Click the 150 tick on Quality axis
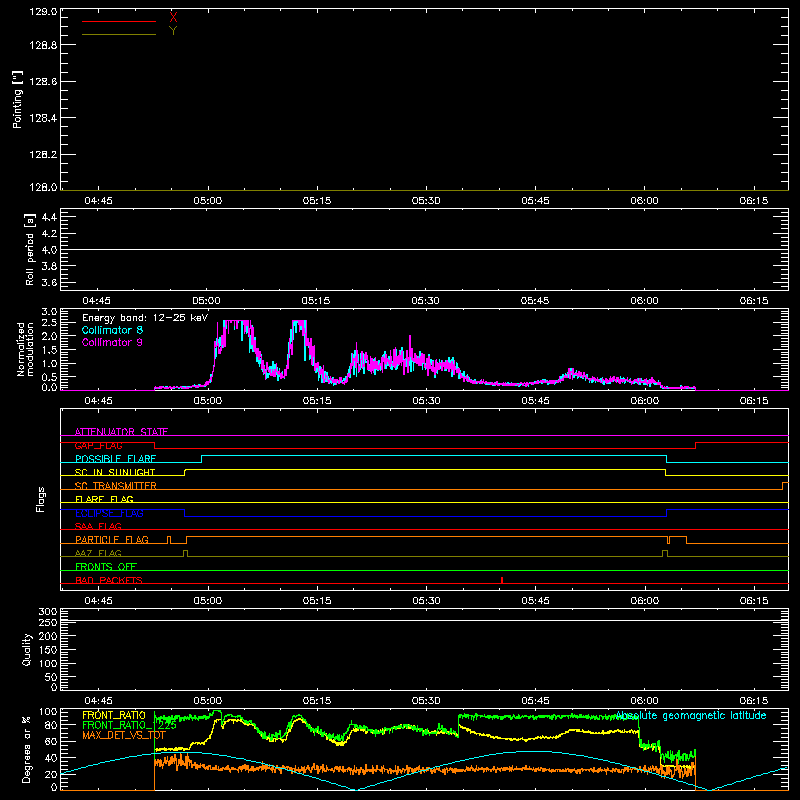This screenshot has width=800, height=800. tap(48, 650)
